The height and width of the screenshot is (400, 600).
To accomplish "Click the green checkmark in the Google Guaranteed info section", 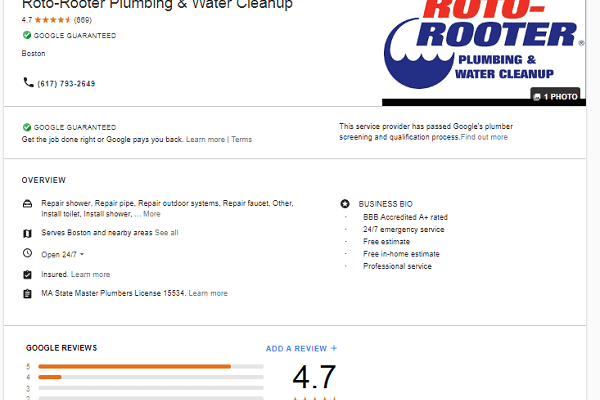I will coord(27,127).
